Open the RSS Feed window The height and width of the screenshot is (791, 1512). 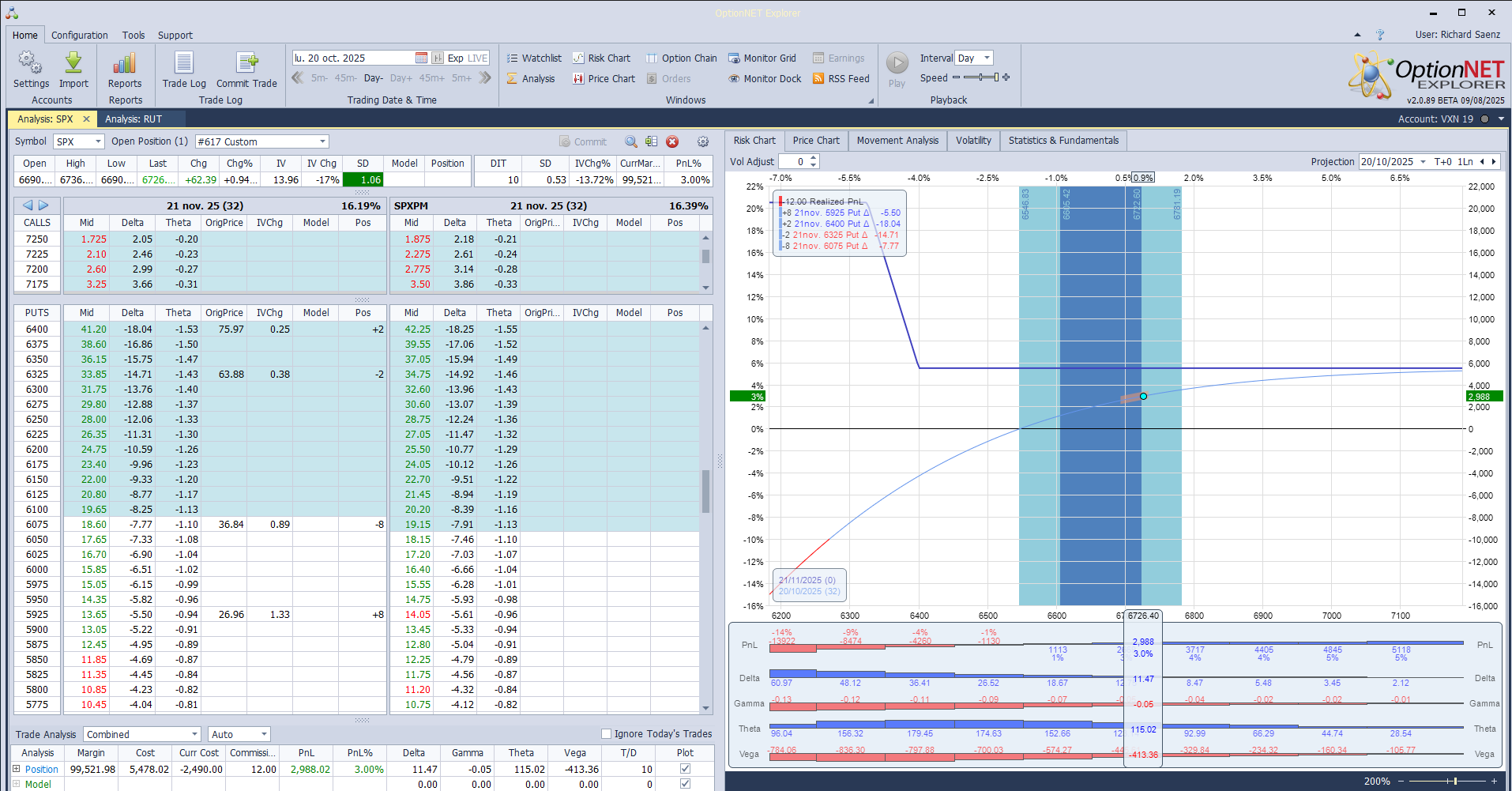[x=841, y=78]
